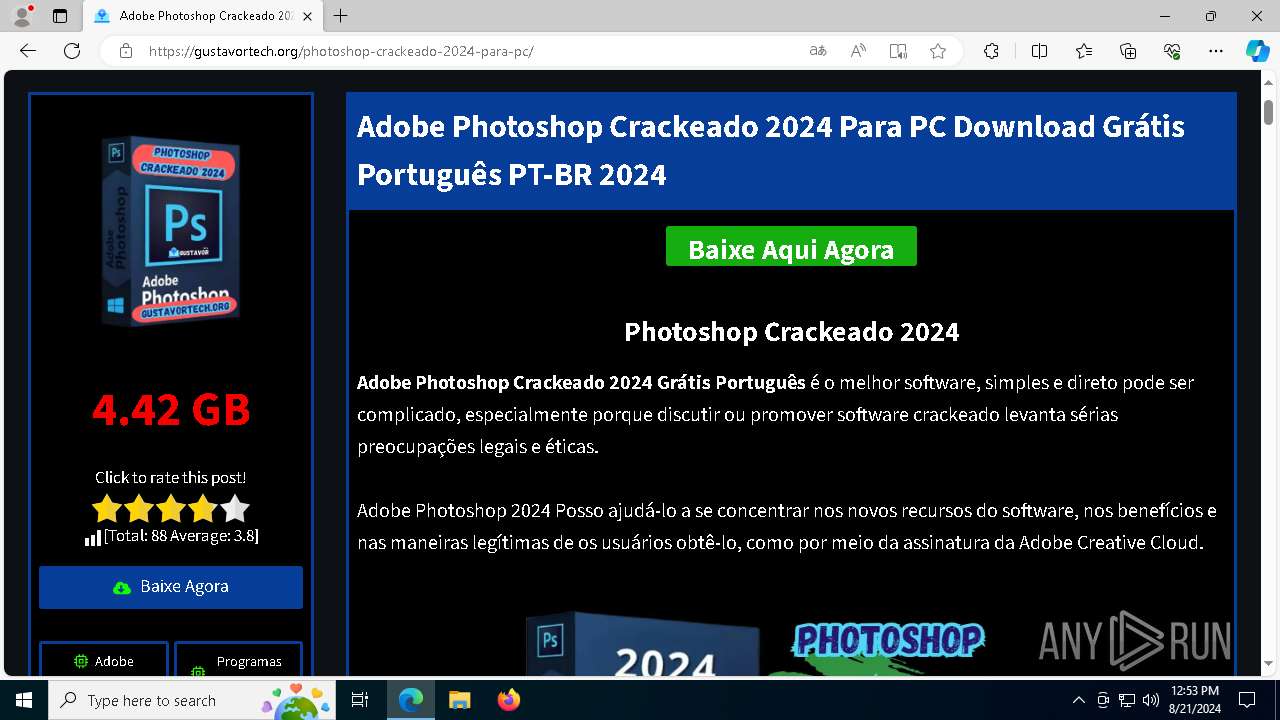Open the Windows Start menu
The height and width of the screenshot is (720, 1280).
(x=24, y=700)
